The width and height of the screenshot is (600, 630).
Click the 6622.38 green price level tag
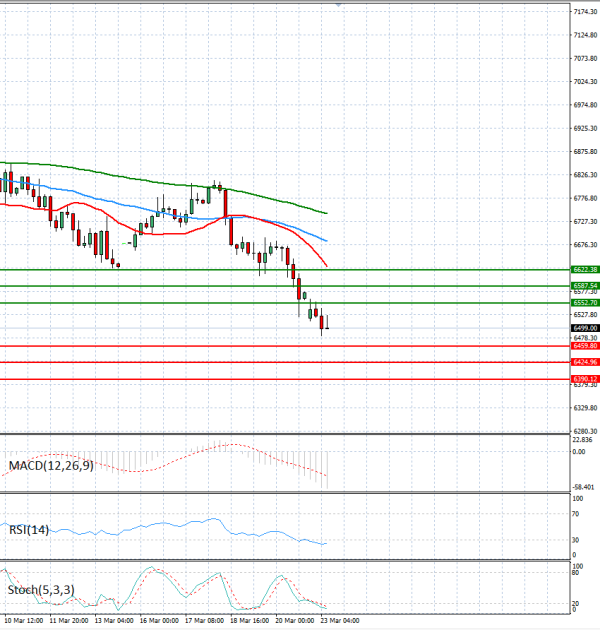(x=585, y=269)
